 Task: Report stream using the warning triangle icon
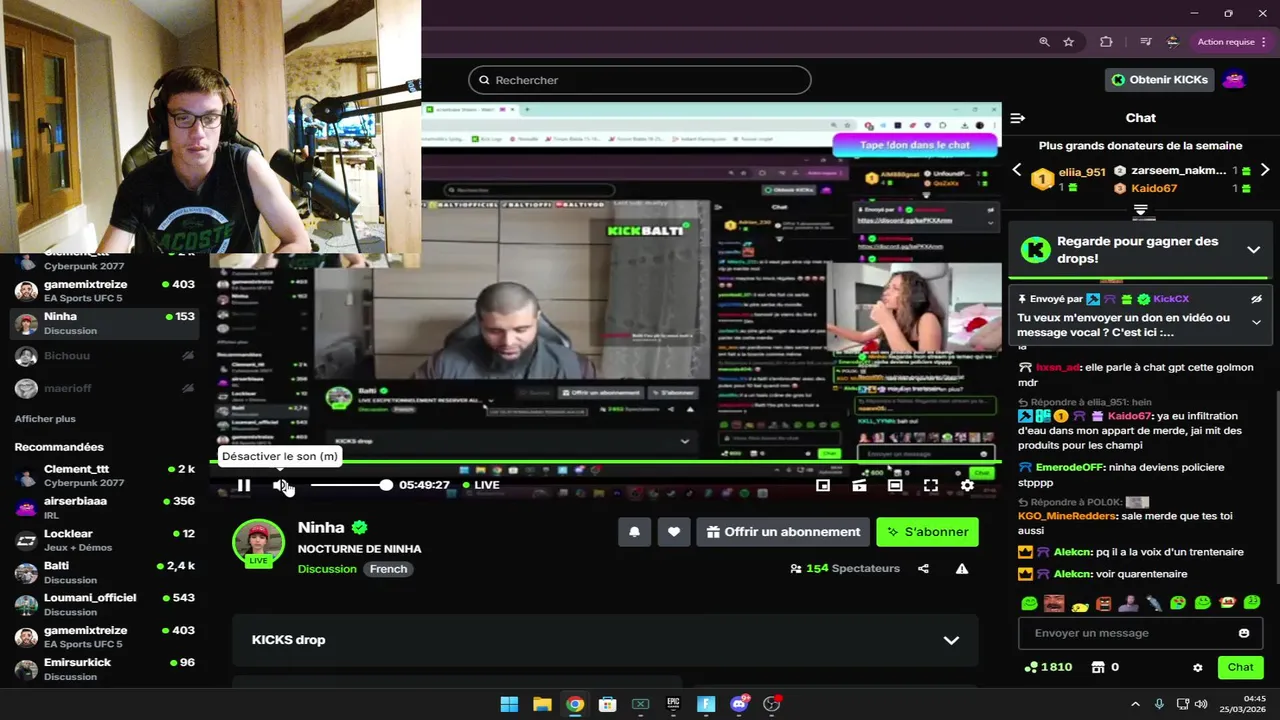962,568
